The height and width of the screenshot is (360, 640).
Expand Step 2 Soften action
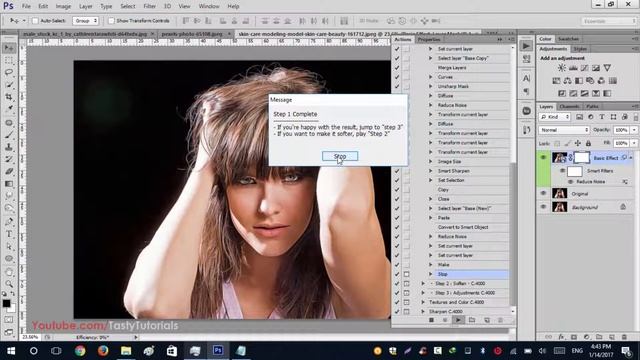423,284
